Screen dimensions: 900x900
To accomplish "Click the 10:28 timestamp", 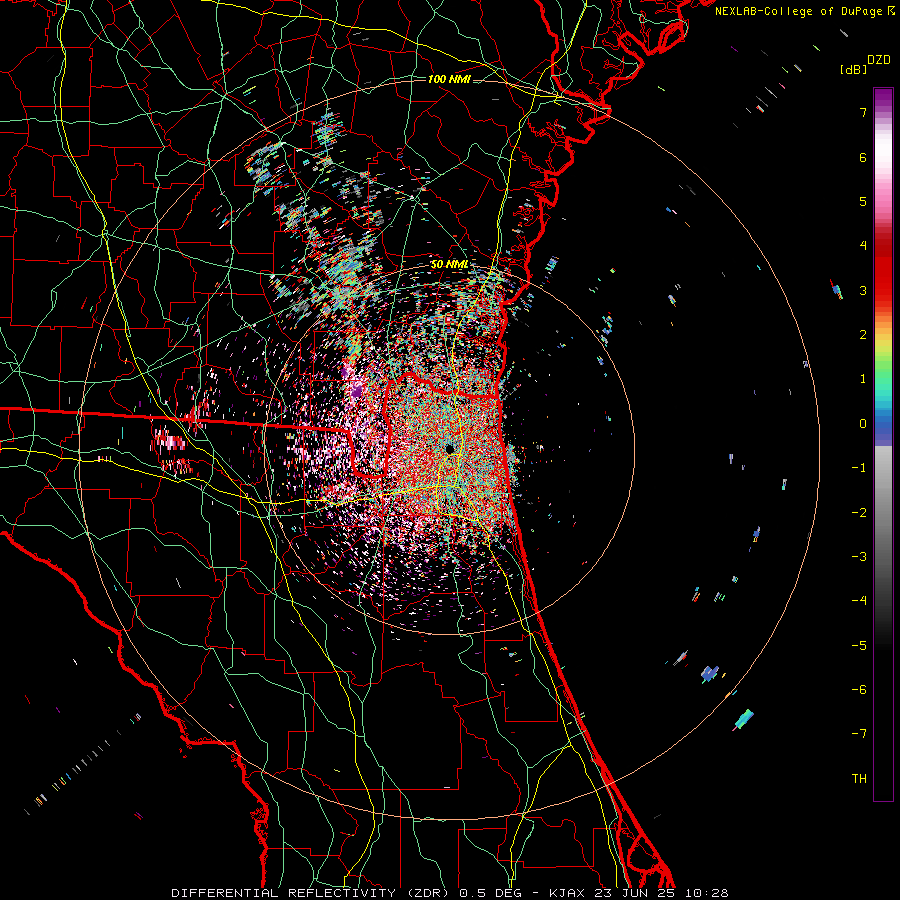I will [x=706, y=893].
